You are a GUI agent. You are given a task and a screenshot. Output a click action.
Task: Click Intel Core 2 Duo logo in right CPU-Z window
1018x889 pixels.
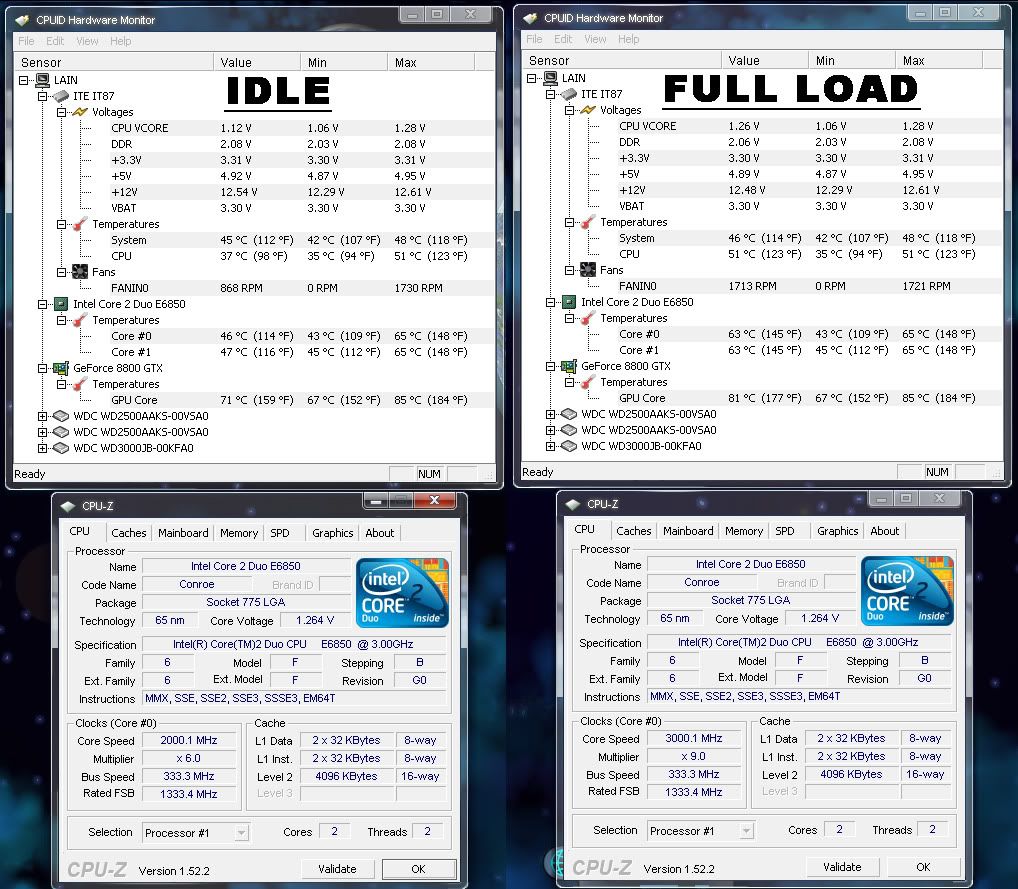tap(907, 591)
